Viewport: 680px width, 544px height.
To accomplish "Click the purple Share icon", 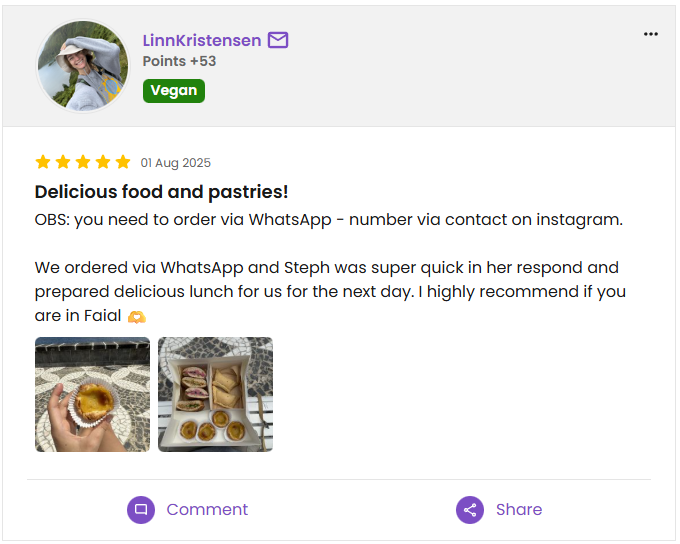I will point(470,509).
